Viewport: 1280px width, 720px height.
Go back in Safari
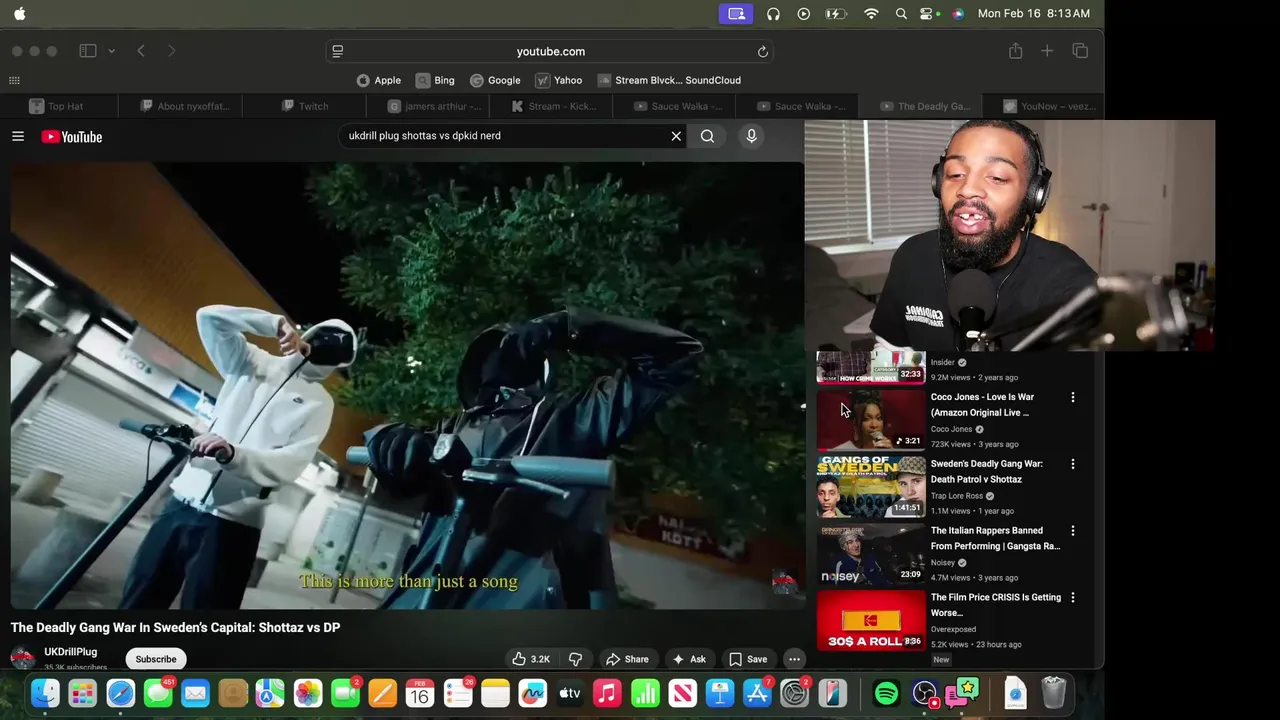pos(141,51)
